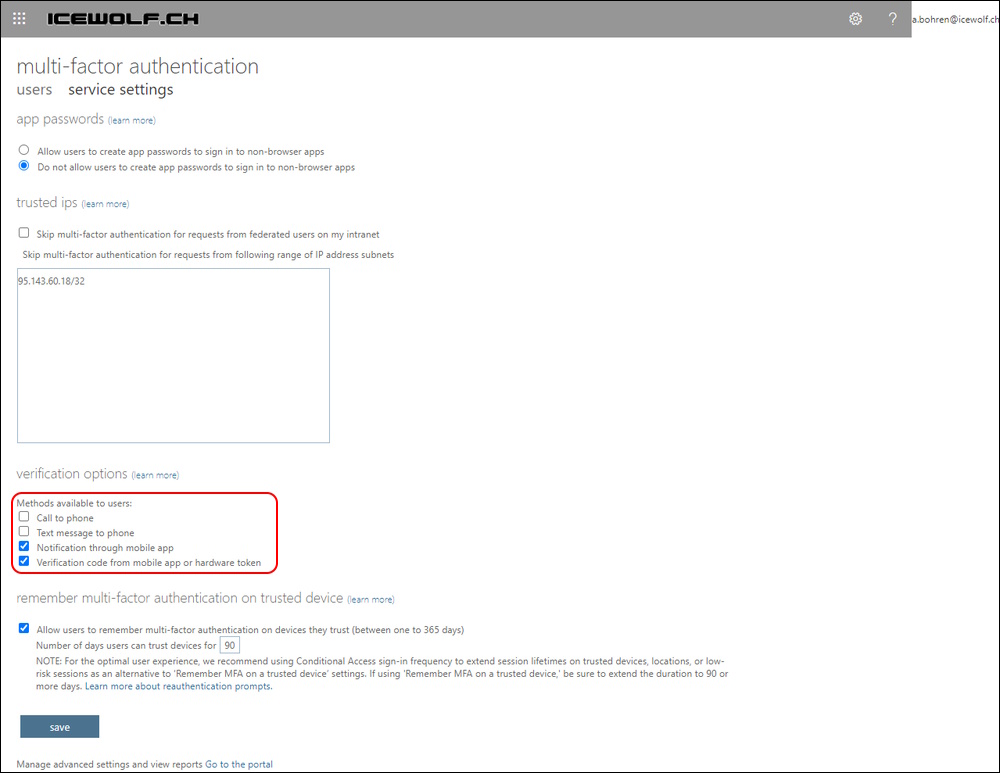Click the remember multi-factor authentication on trusted device heading
The image size is (1000, 773).
180,598
